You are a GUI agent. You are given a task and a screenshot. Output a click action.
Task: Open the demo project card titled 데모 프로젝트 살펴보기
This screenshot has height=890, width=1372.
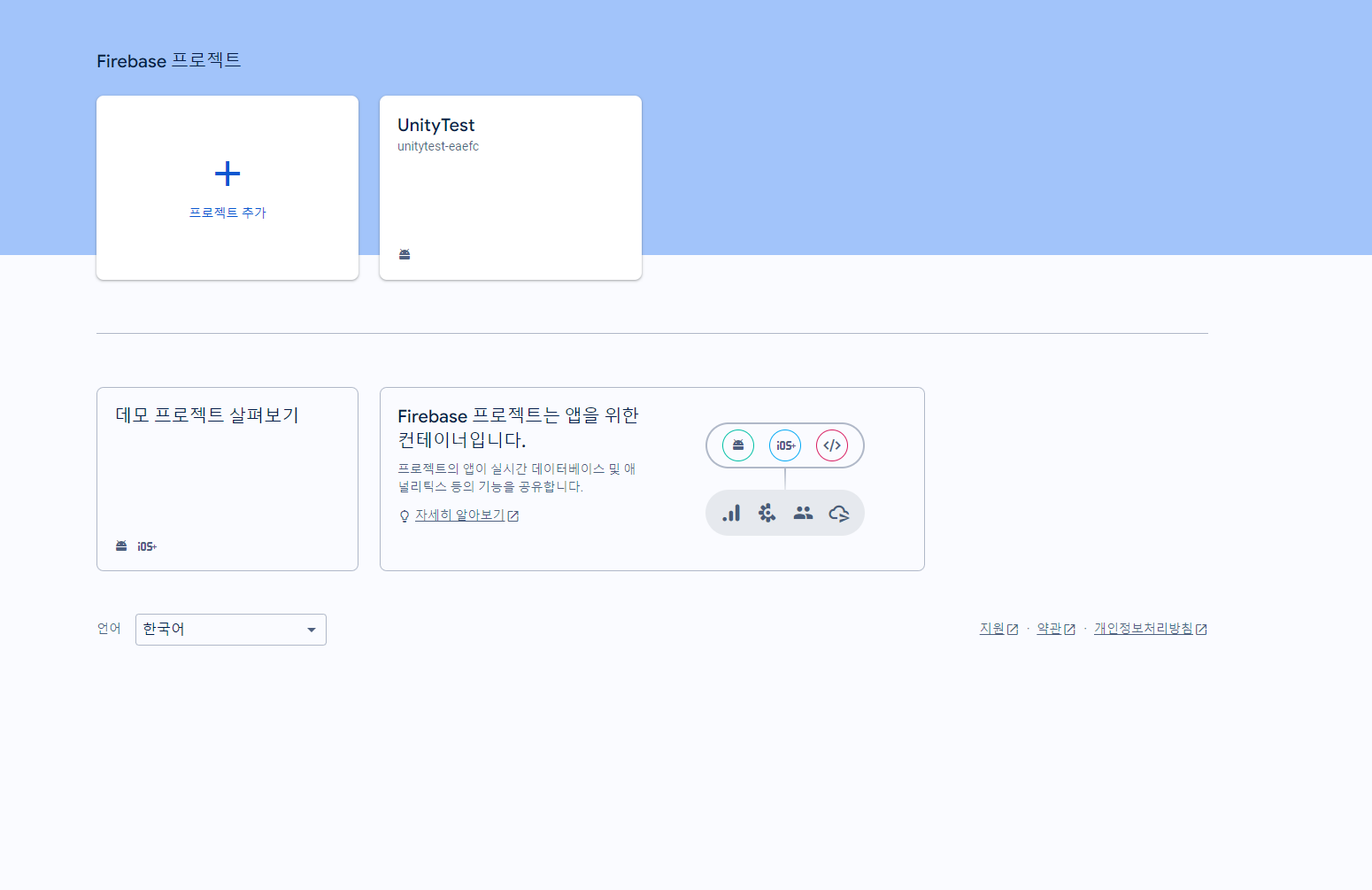227,479
